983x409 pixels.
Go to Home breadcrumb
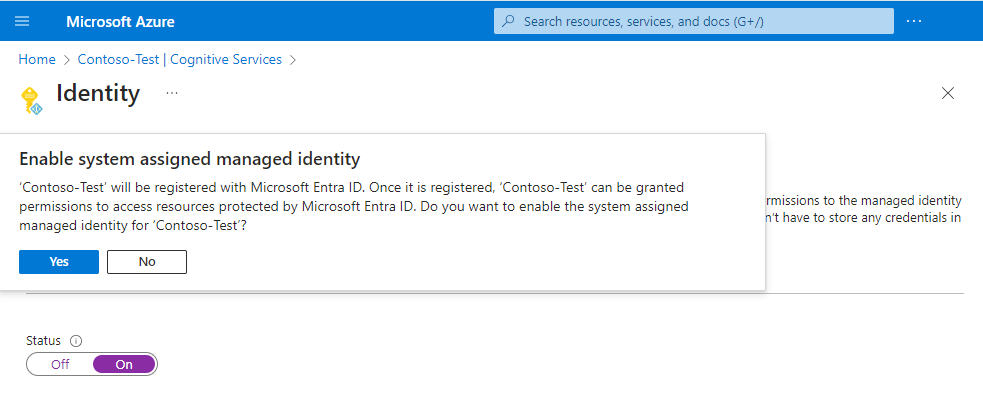[37, 60]
